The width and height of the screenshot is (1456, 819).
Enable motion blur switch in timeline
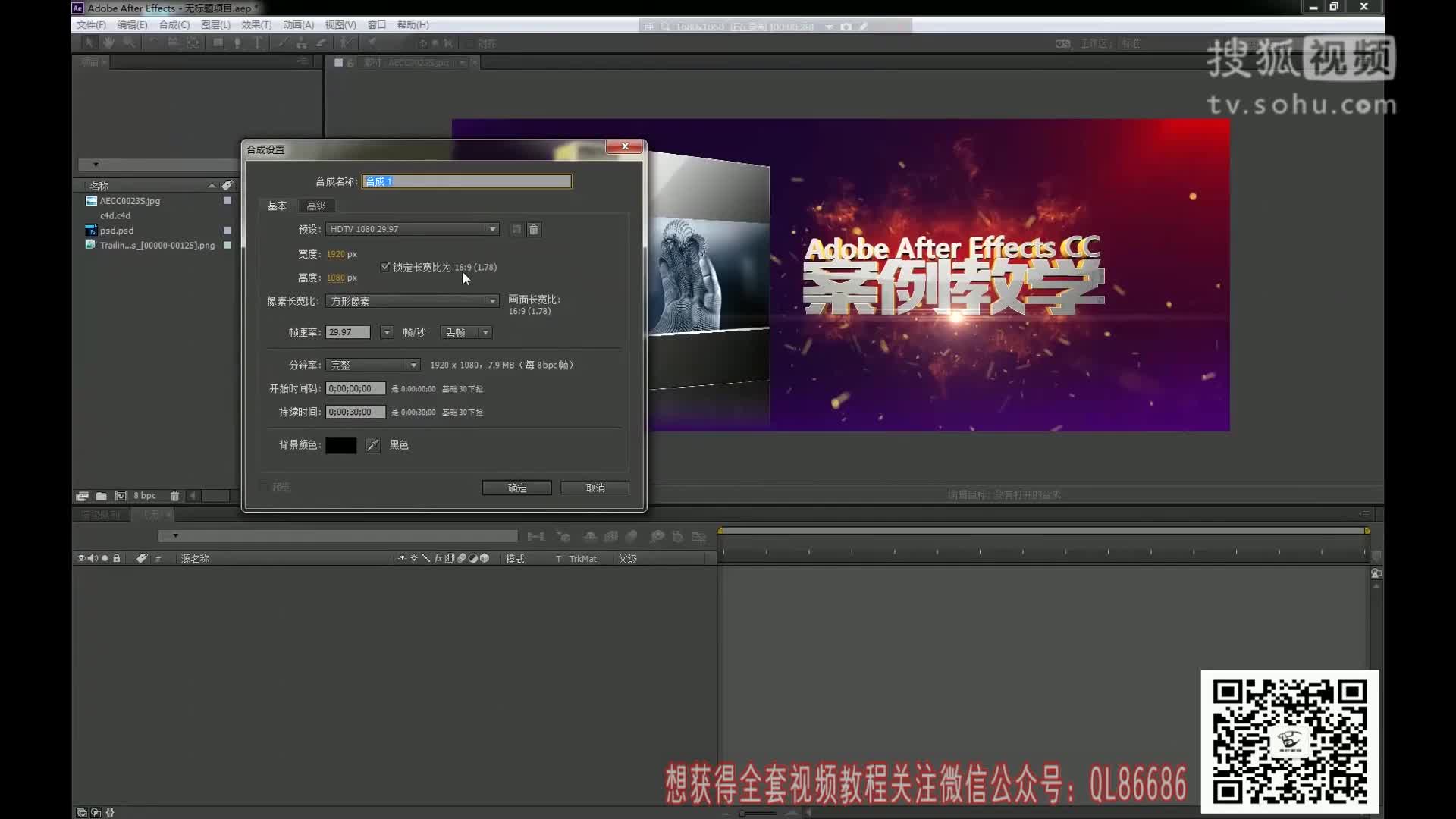631,536
